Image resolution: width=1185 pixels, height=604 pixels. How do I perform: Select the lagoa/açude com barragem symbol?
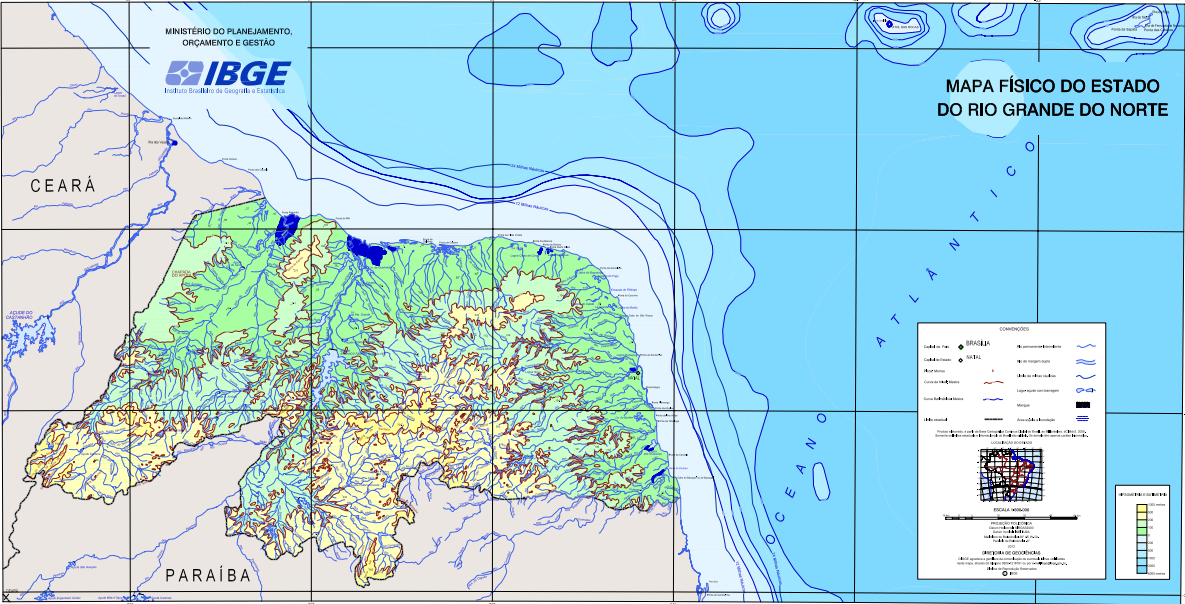(1082, 390)
